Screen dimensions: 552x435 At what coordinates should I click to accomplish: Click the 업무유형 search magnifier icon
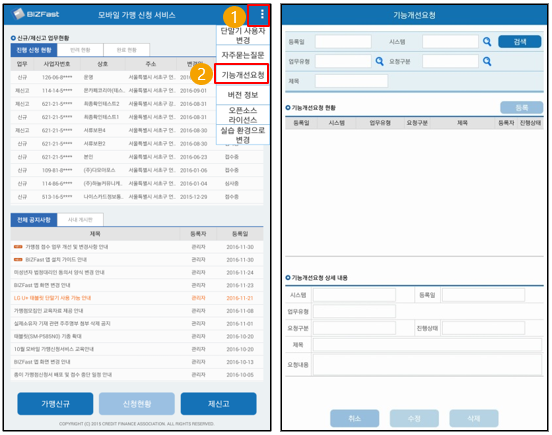380,61
